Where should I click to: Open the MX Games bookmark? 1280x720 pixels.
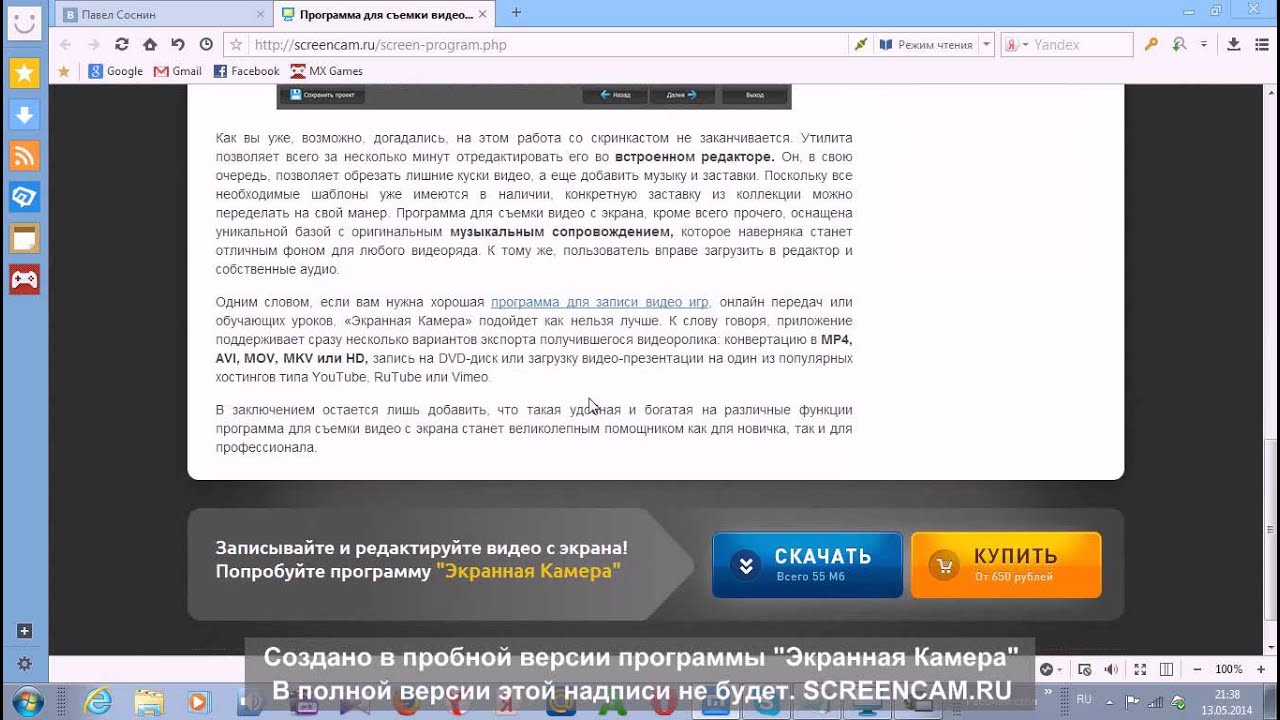coord(327,71)
